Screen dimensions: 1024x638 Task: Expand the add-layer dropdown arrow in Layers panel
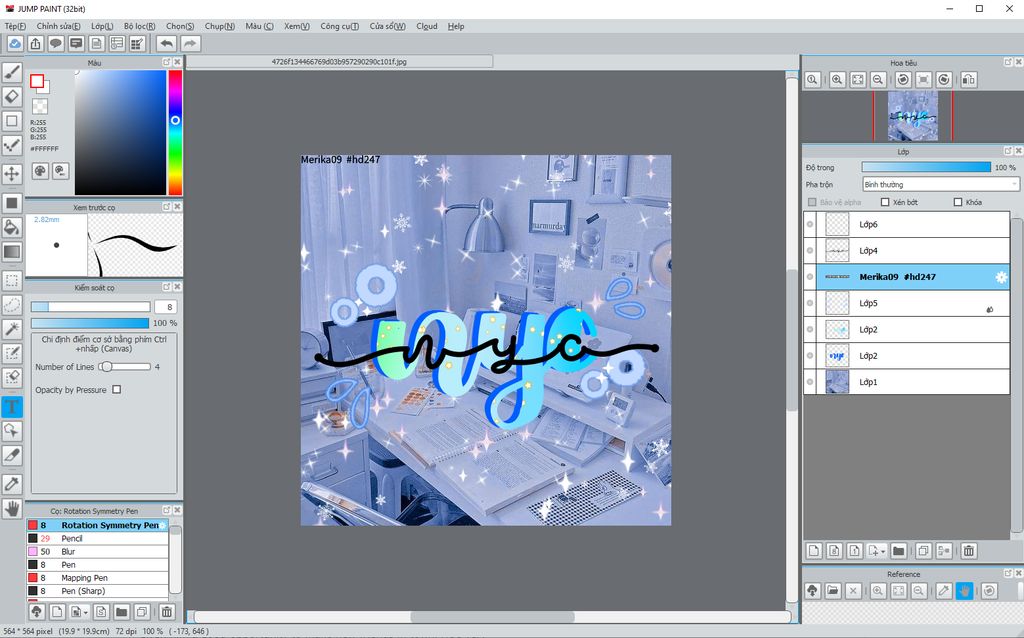pos(884,551)
